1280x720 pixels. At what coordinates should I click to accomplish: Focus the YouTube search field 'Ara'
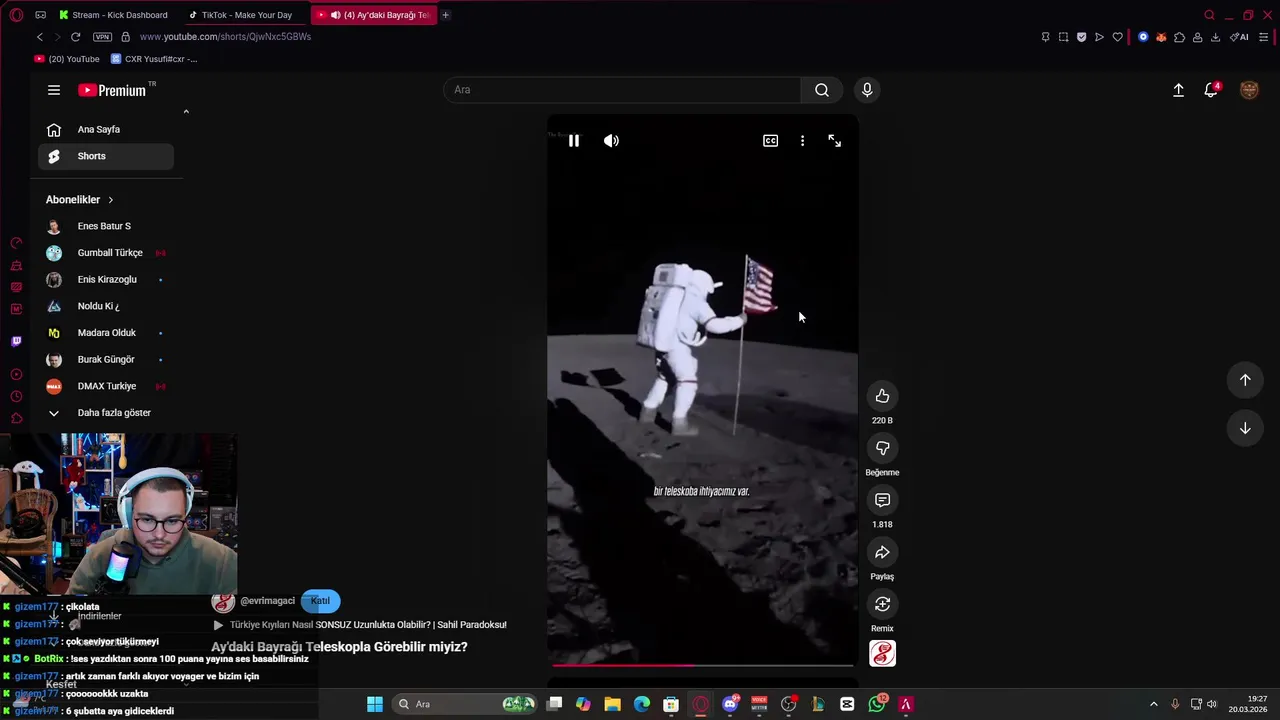(622, 90)
